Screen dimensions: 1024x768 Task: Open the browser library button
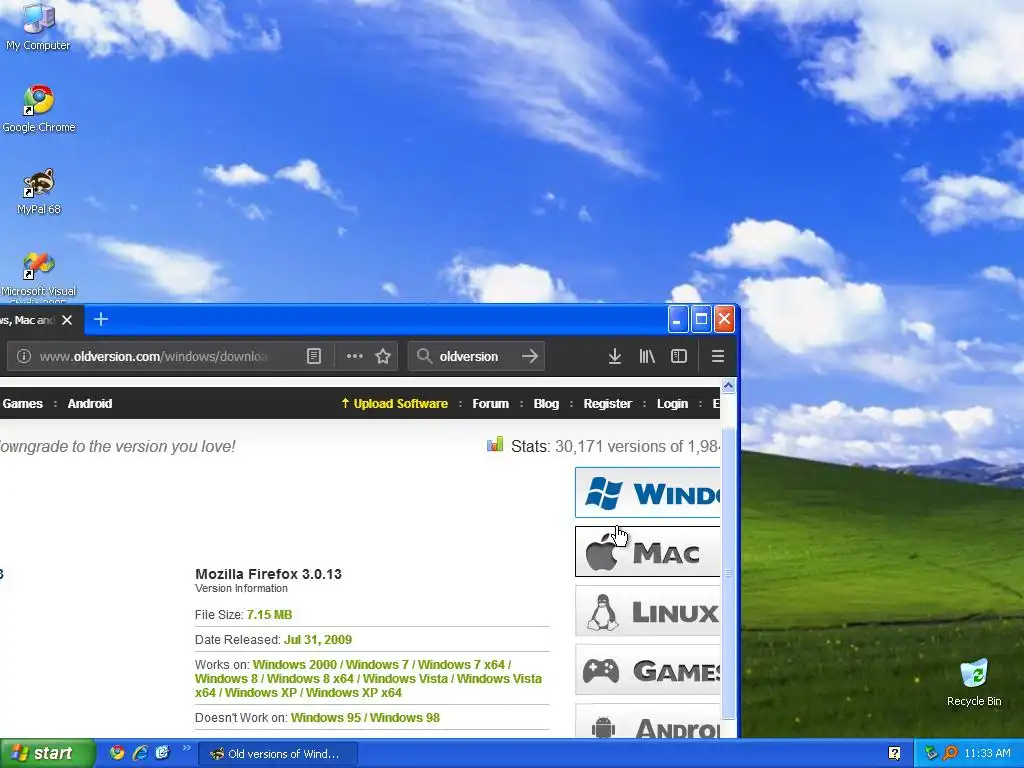click(x=647, y=356)
